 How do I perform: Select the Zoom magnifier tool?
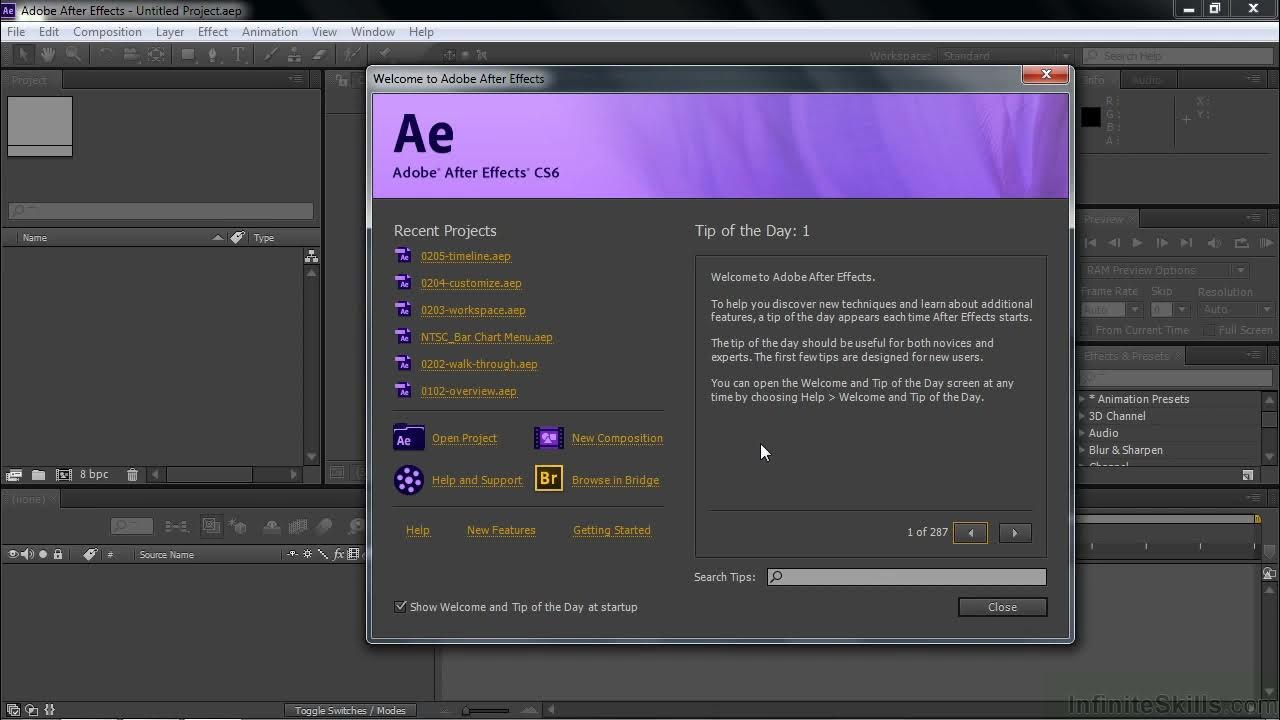73,54
